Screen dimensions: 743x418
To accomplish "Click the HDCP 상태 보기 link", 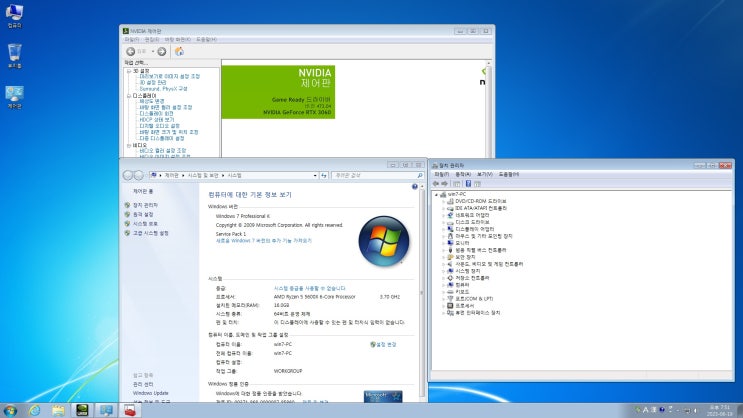I will click(156, 120).
